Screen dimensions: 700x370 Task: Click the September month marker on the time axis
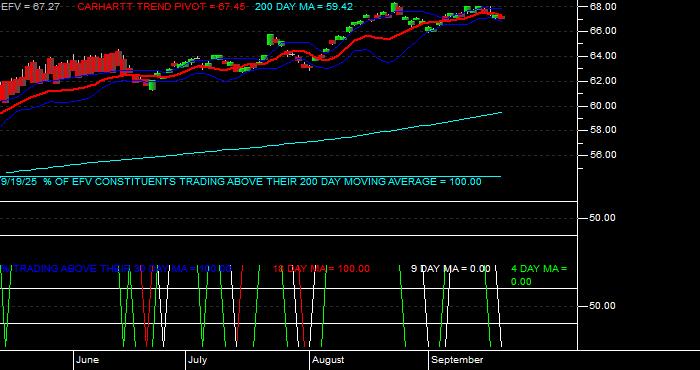(x=457, y=360)
